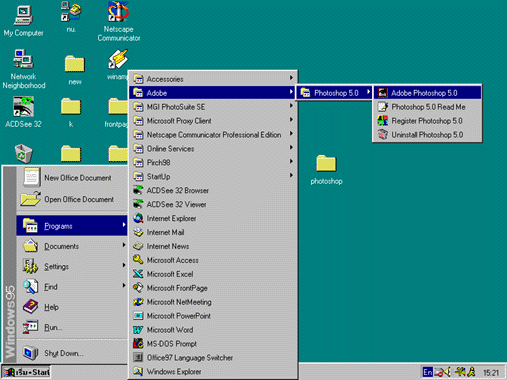Image resolution: width=507 pixels, height=380 pixels.
Task: Expand Pirch98 program group
Action: point(213,162)
